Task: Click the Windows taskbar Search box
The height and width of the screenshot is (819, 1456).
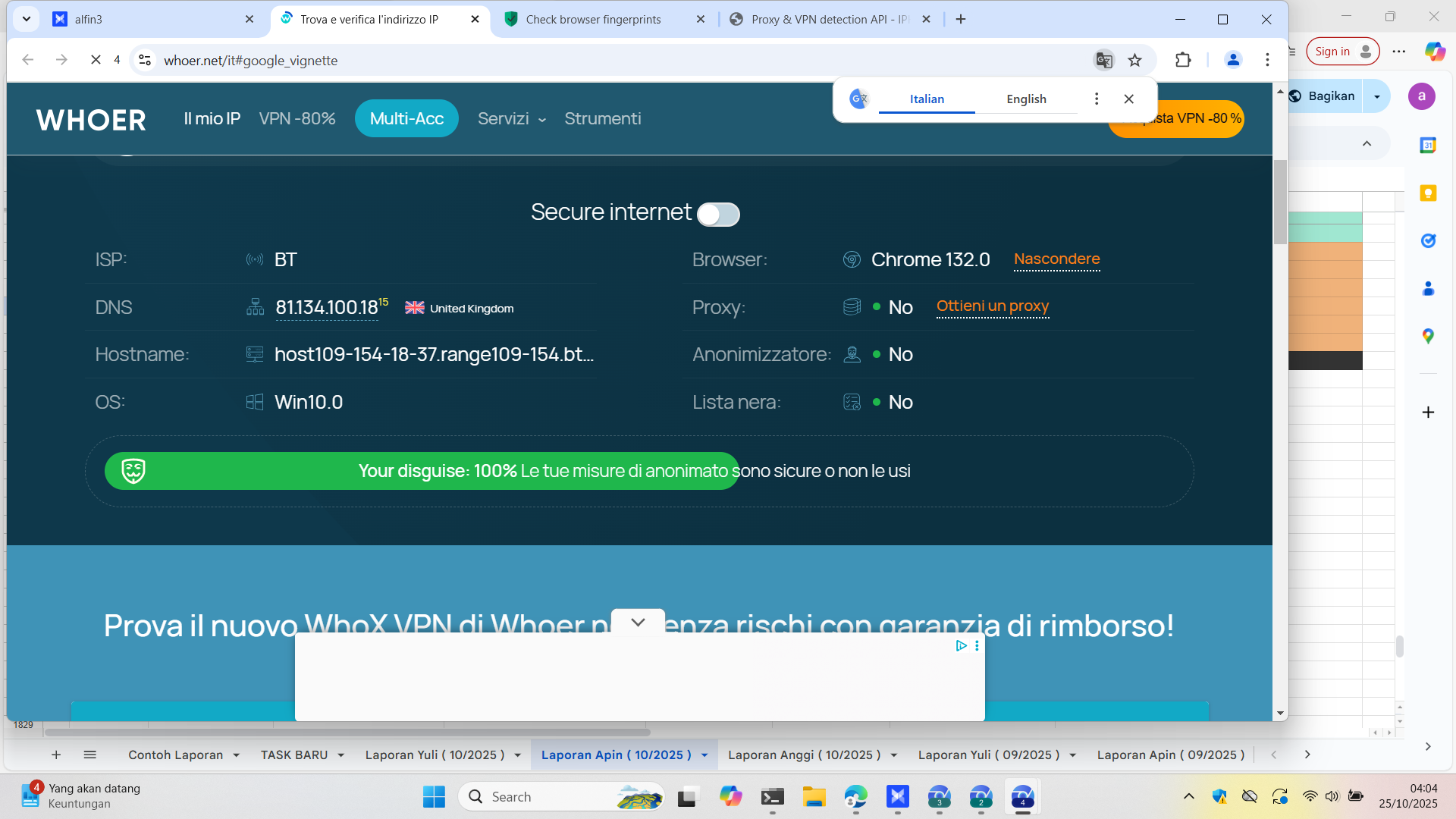Action: click(x=561, y=796)
